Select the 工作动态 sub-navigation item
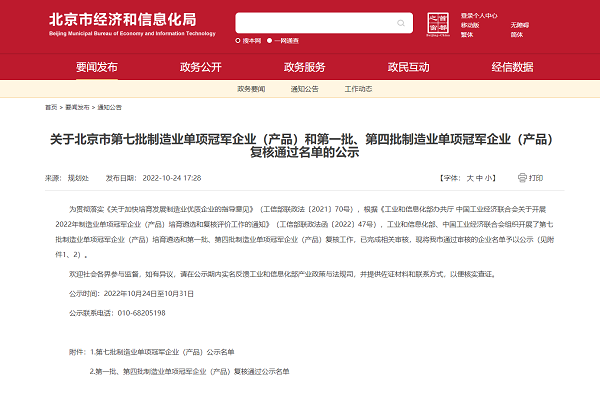The height and width of the screenshot is (402, 600). pyautogui.click(x=357, y=89)
